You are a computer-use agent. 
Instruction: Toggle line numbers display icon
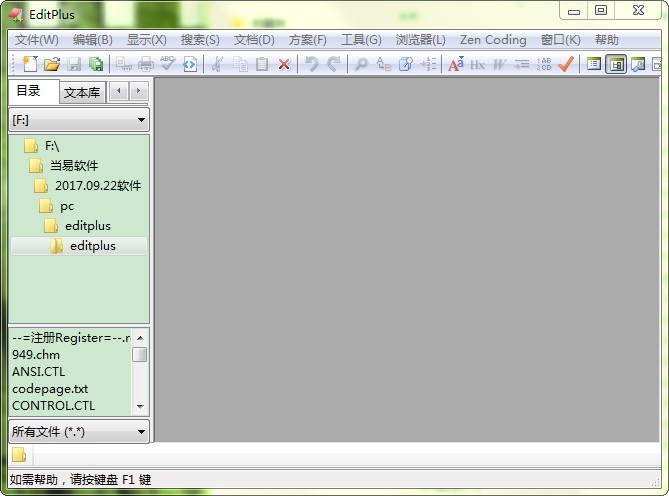tap(543, 64)
